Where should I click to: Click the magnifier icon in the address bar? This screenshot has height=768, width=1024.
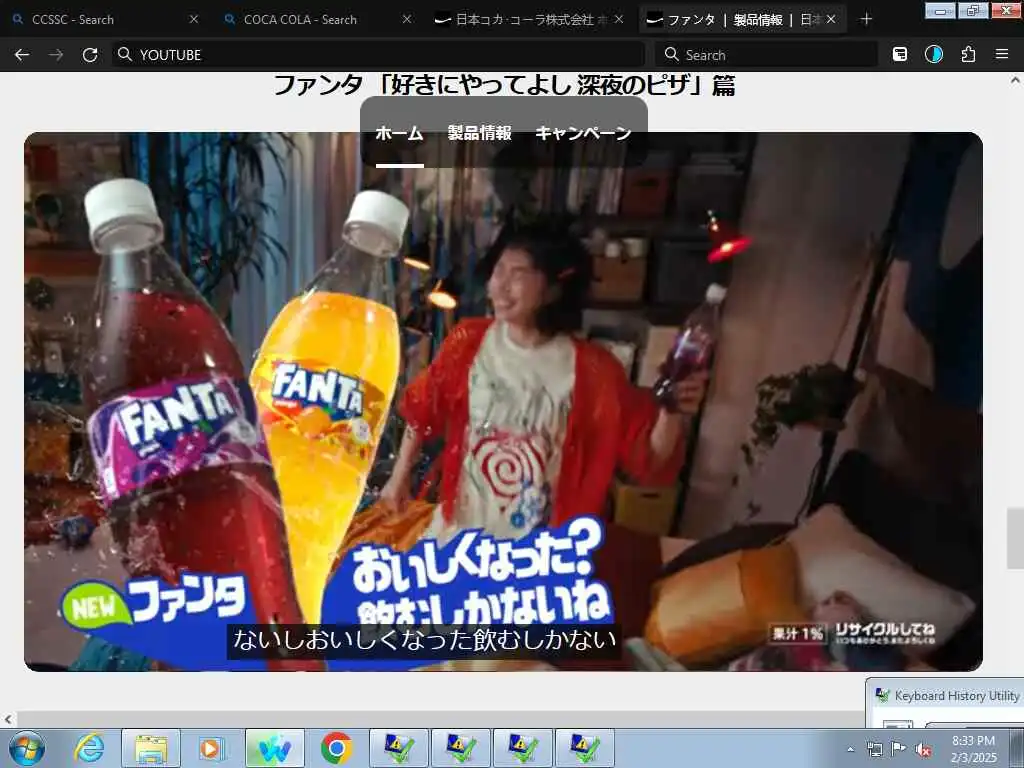[124, 54]
